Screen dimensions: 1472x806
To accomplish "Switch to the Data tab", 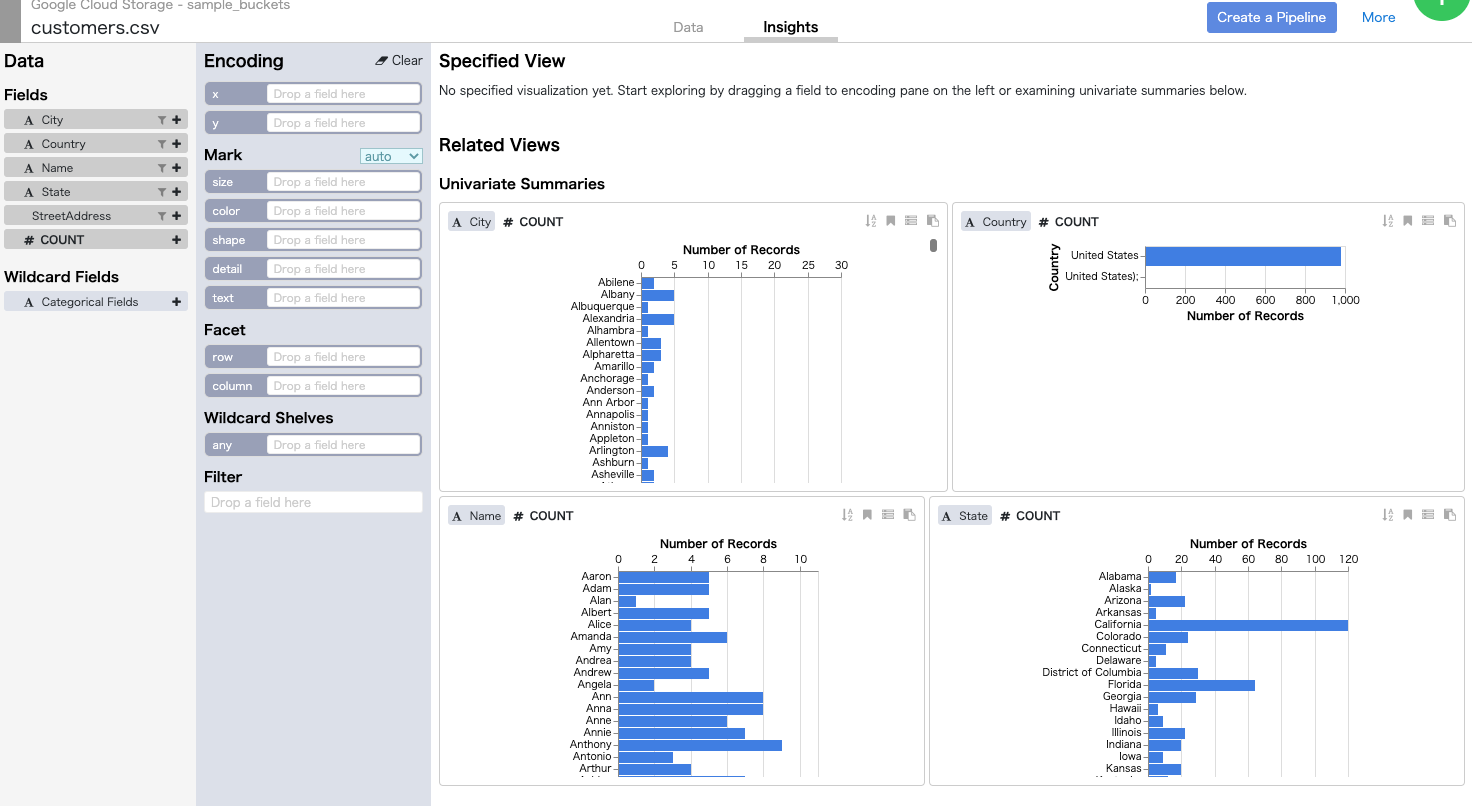I will (x=688, y=27).
